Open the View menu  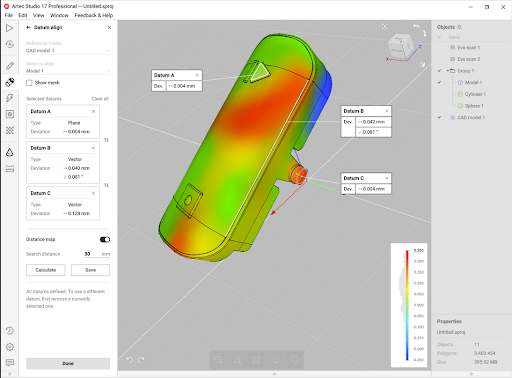(x=38, y=15)
